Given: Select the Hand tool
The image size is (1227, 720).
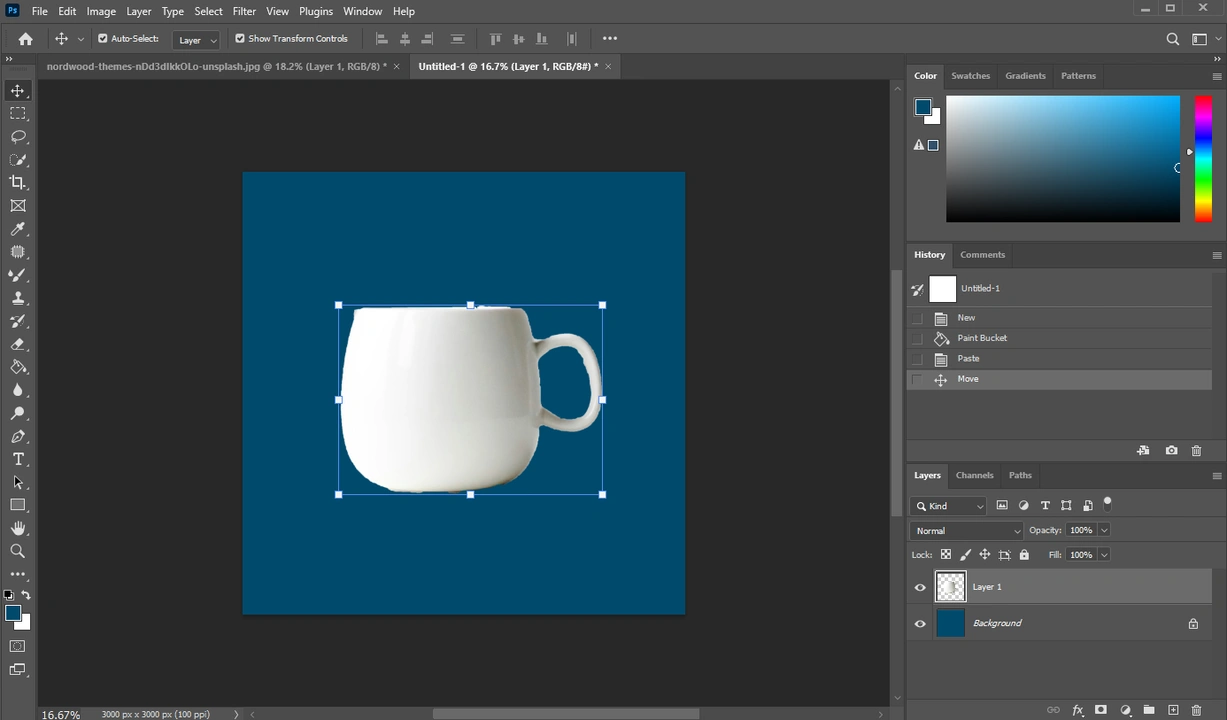Looking at the screenshot, I should pos(18,528).
